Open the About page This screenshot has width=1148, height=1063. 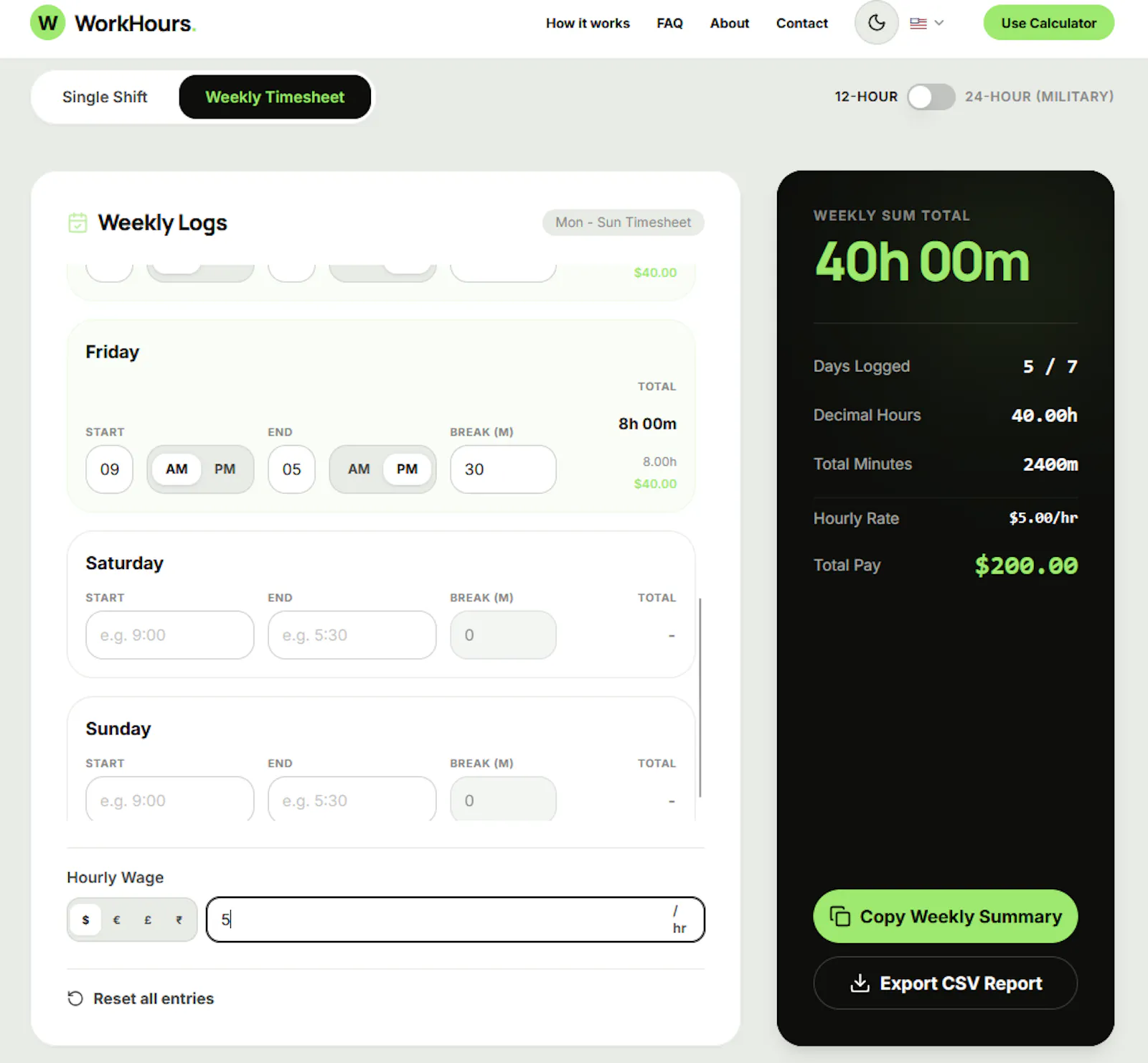tap(730, 23)
